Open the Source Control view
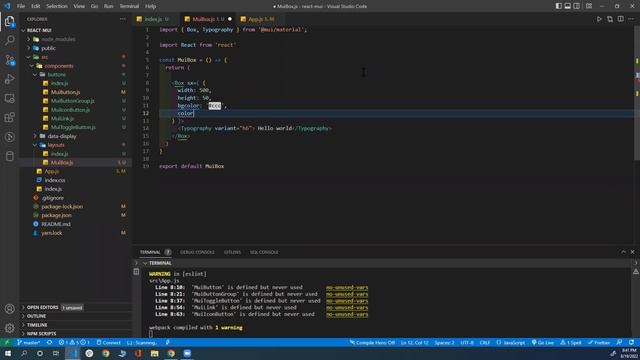This screenshot has width=640, height=360. (9, 60)
